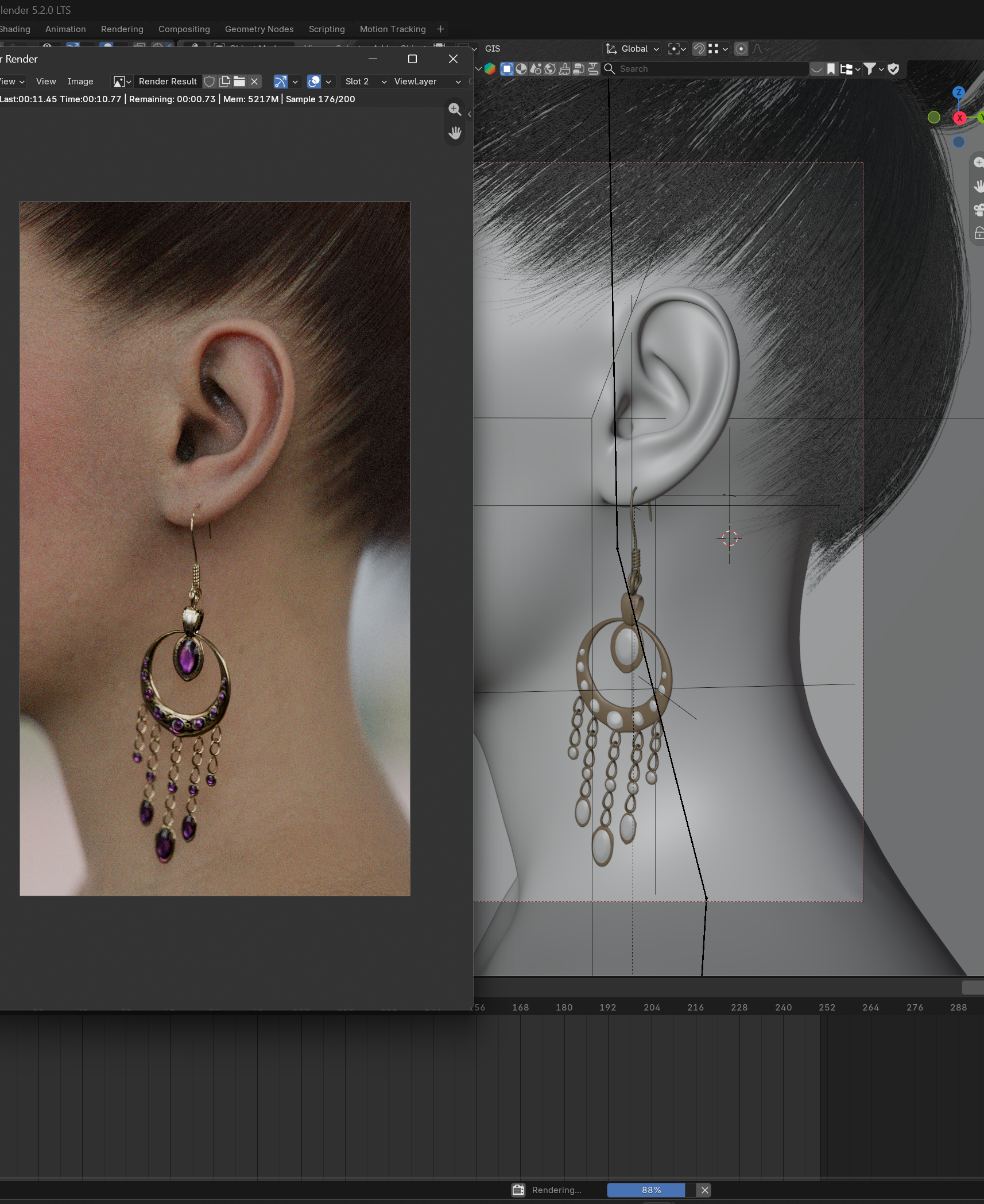Click the bookmark icon beside the Search field

[831, 69]
